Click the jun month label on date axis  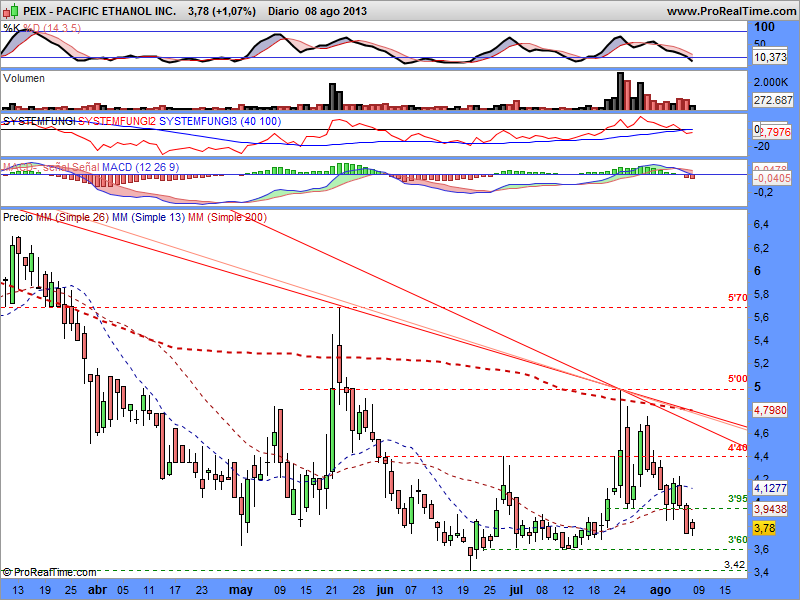point(385,590)
